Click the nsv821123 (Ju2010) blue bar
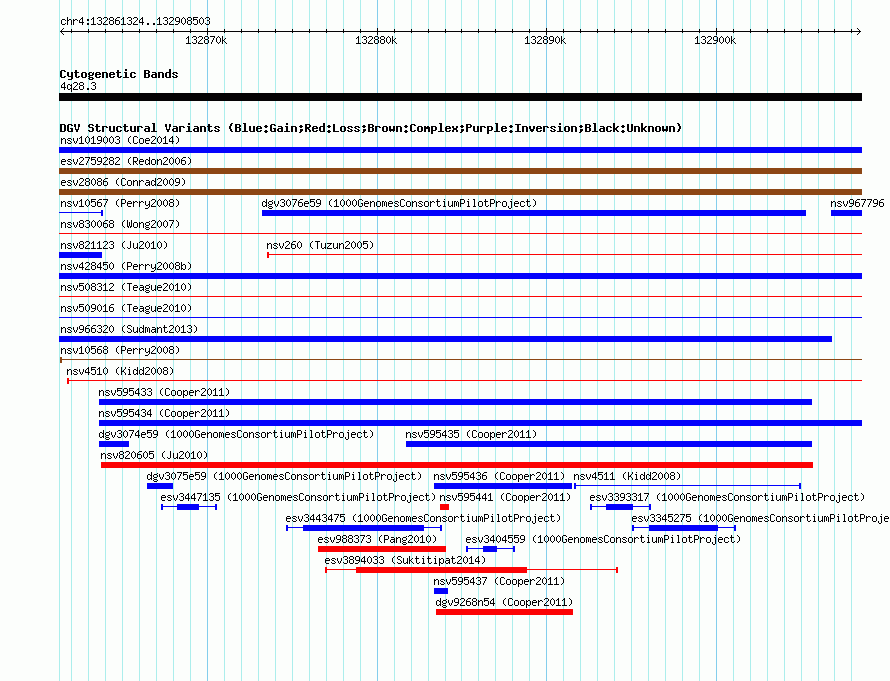The height and width of the screenshot is (681, 890). [x=81, y=255]
